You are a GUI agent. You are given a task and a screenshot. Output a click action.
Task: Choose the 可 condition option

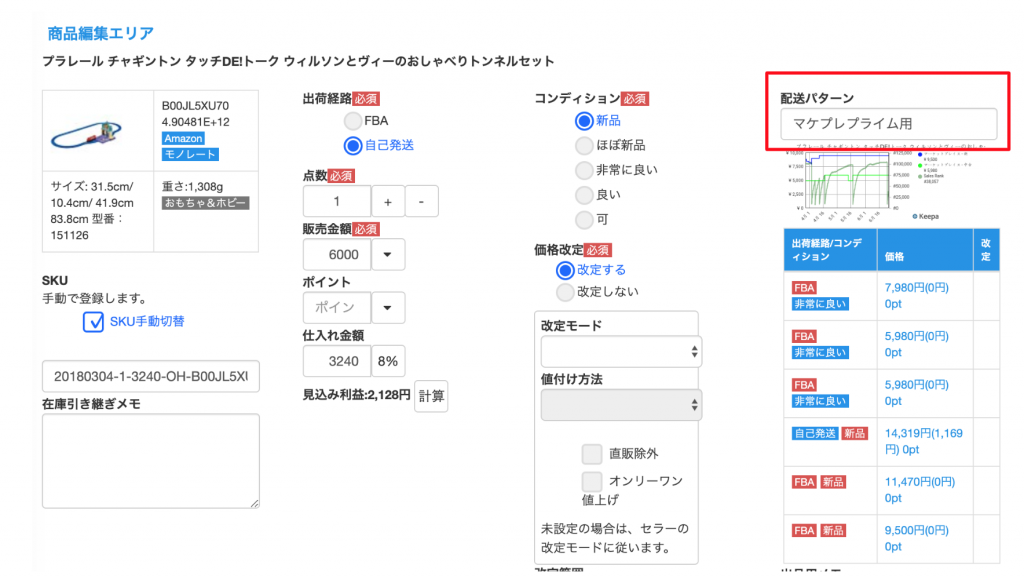[584, 219]
